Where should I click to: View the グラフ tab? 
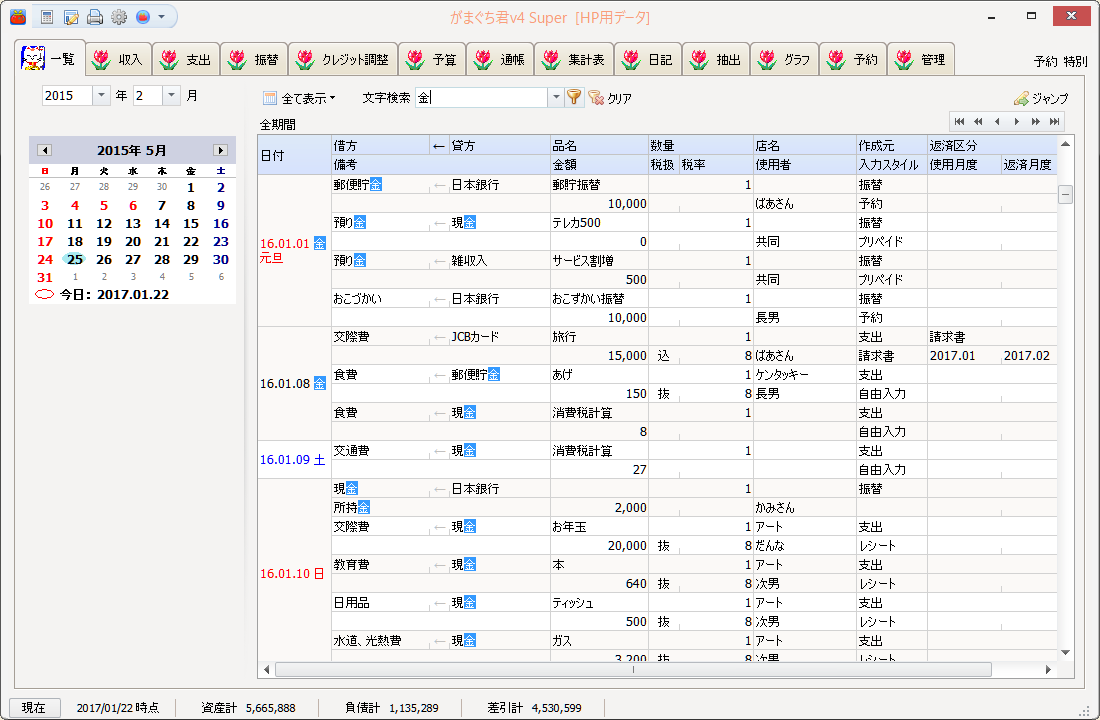pos(785,60)
